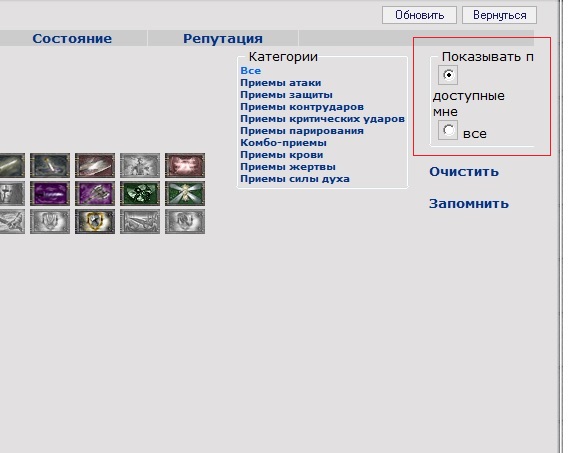Select the dagger skill icon on dark blue background
This screenshot has width=581, height=453.
click(x=50, y=165)
